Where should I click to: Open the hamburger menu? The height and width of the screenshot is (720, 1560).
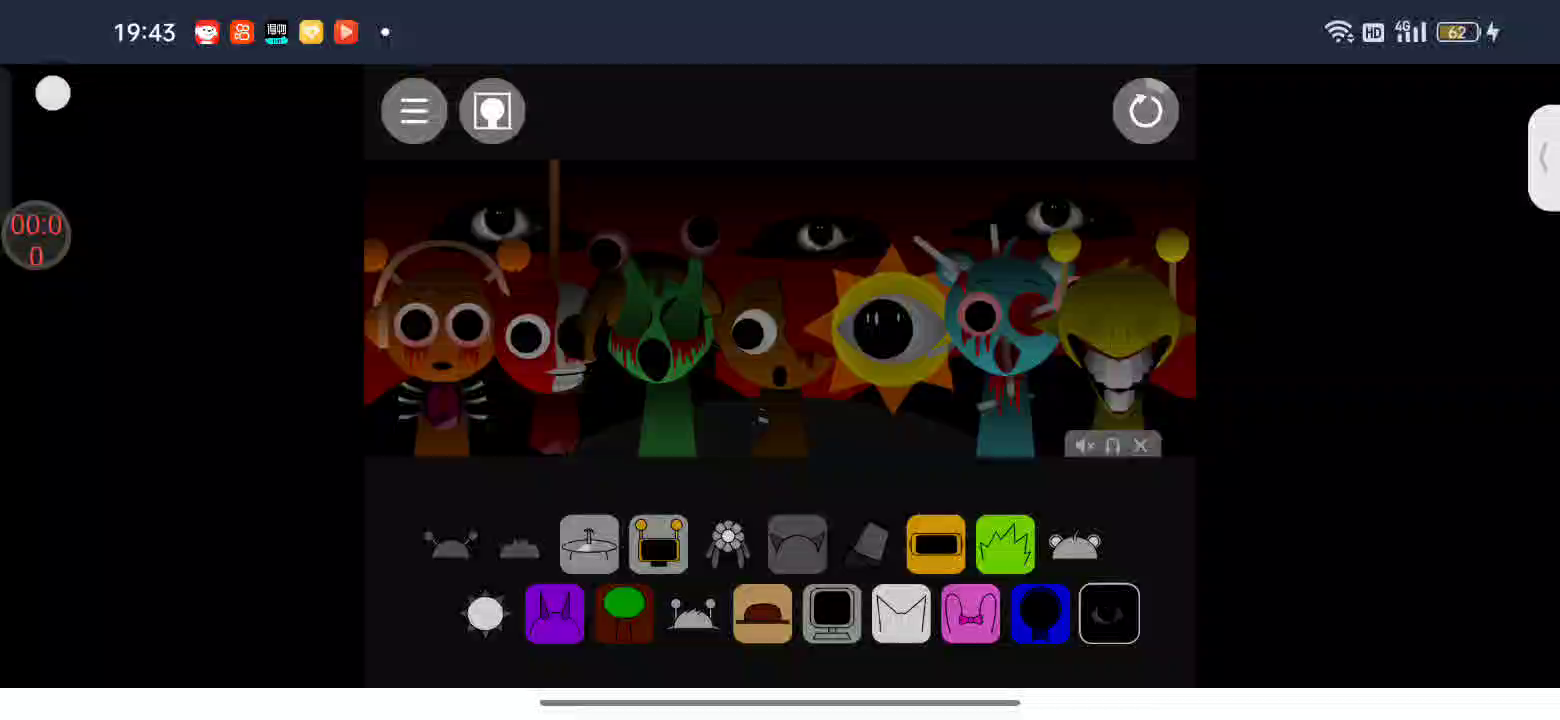414,111
